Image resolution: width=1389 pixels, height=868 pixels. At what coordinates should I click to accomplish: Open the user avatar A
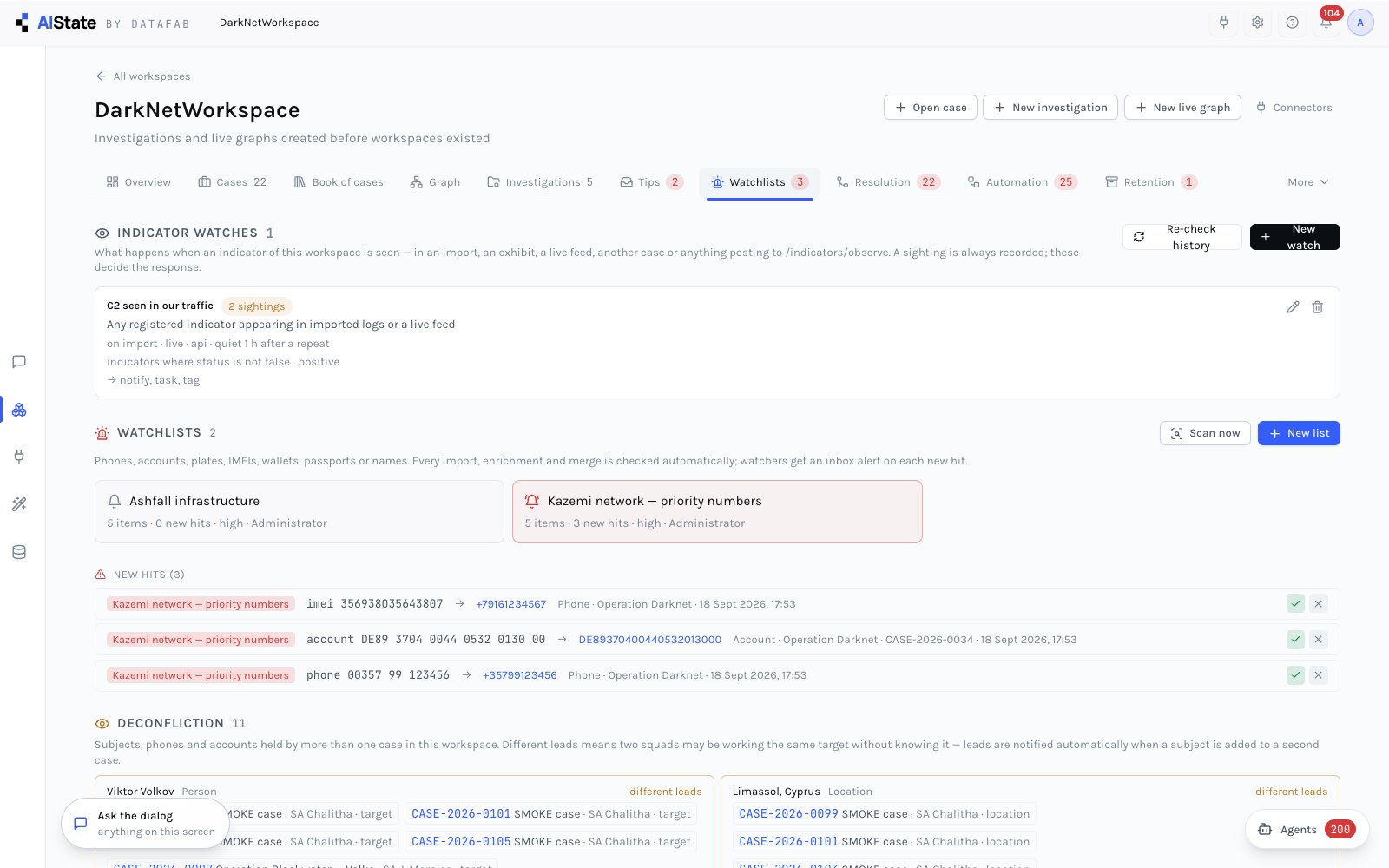(x=1360, y=23)
